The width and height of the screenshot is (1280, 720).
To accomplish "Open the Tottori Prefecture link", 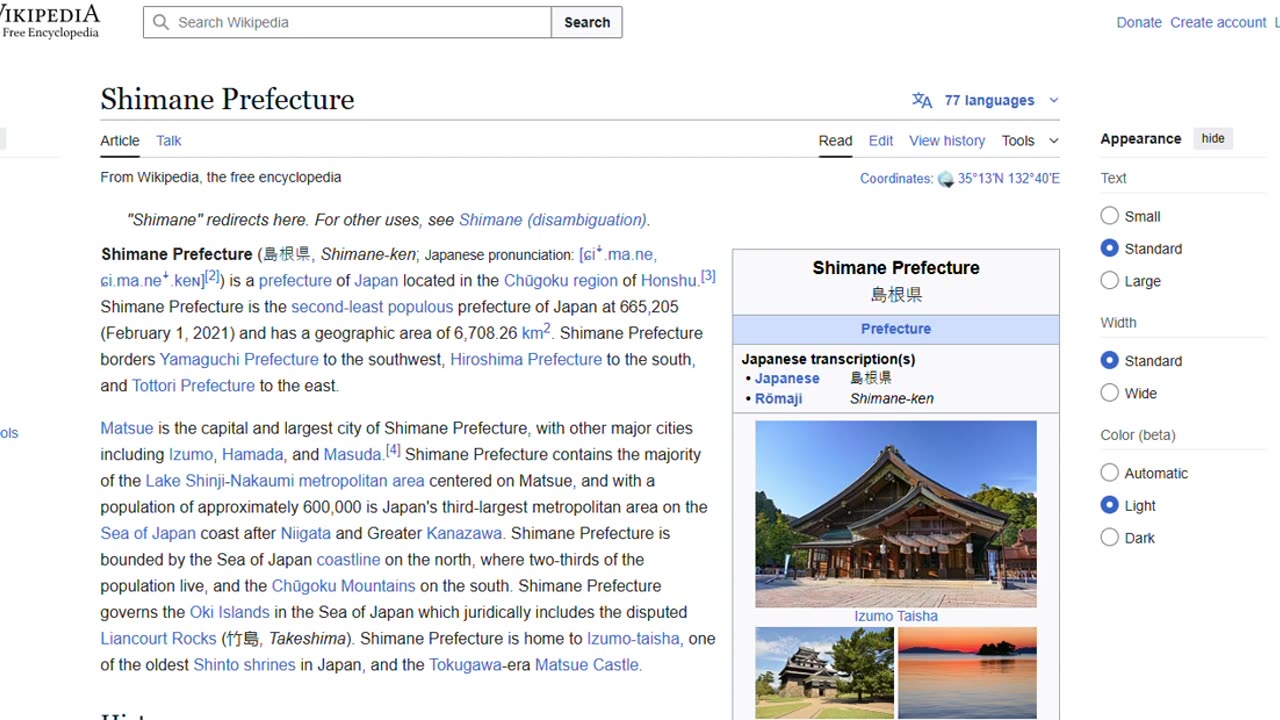I will pos(193,385).
